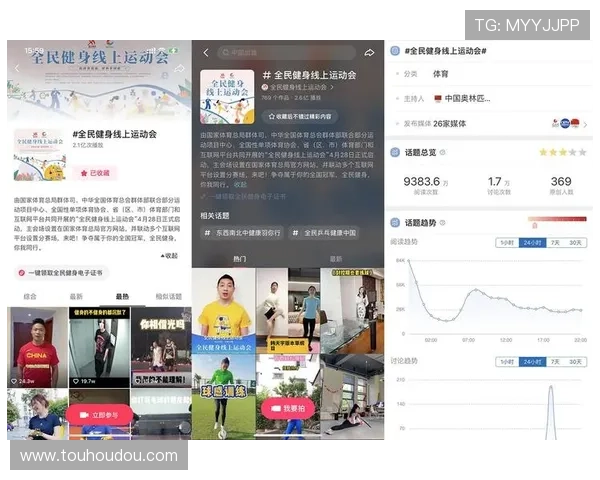Open the 相似话题 tab
600x480 pixels.
point(169,296)
